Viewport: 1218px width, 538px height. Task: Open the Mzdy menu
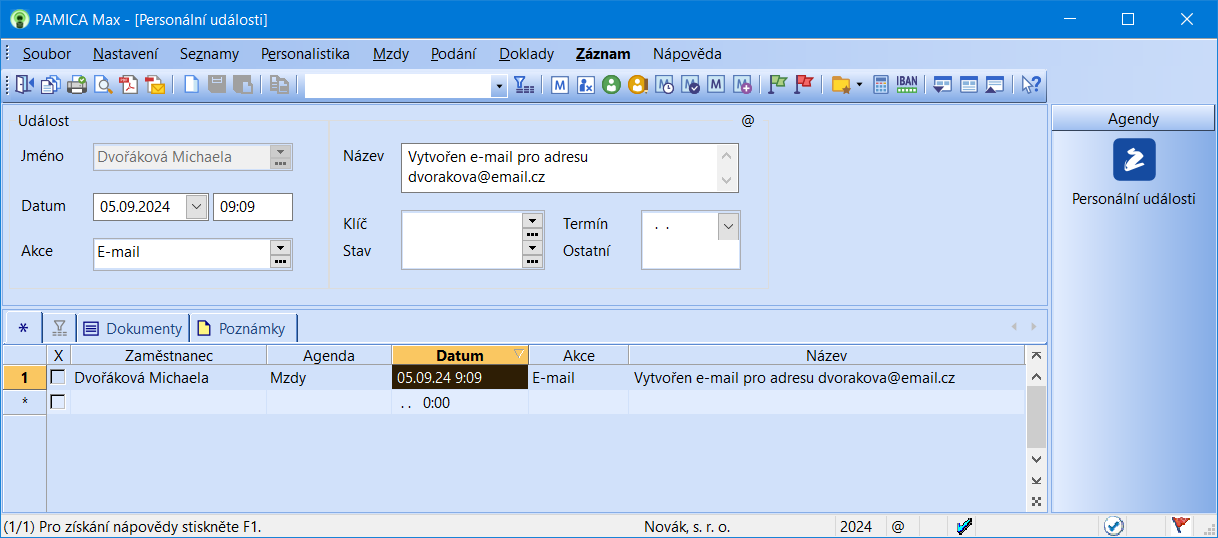391,54
